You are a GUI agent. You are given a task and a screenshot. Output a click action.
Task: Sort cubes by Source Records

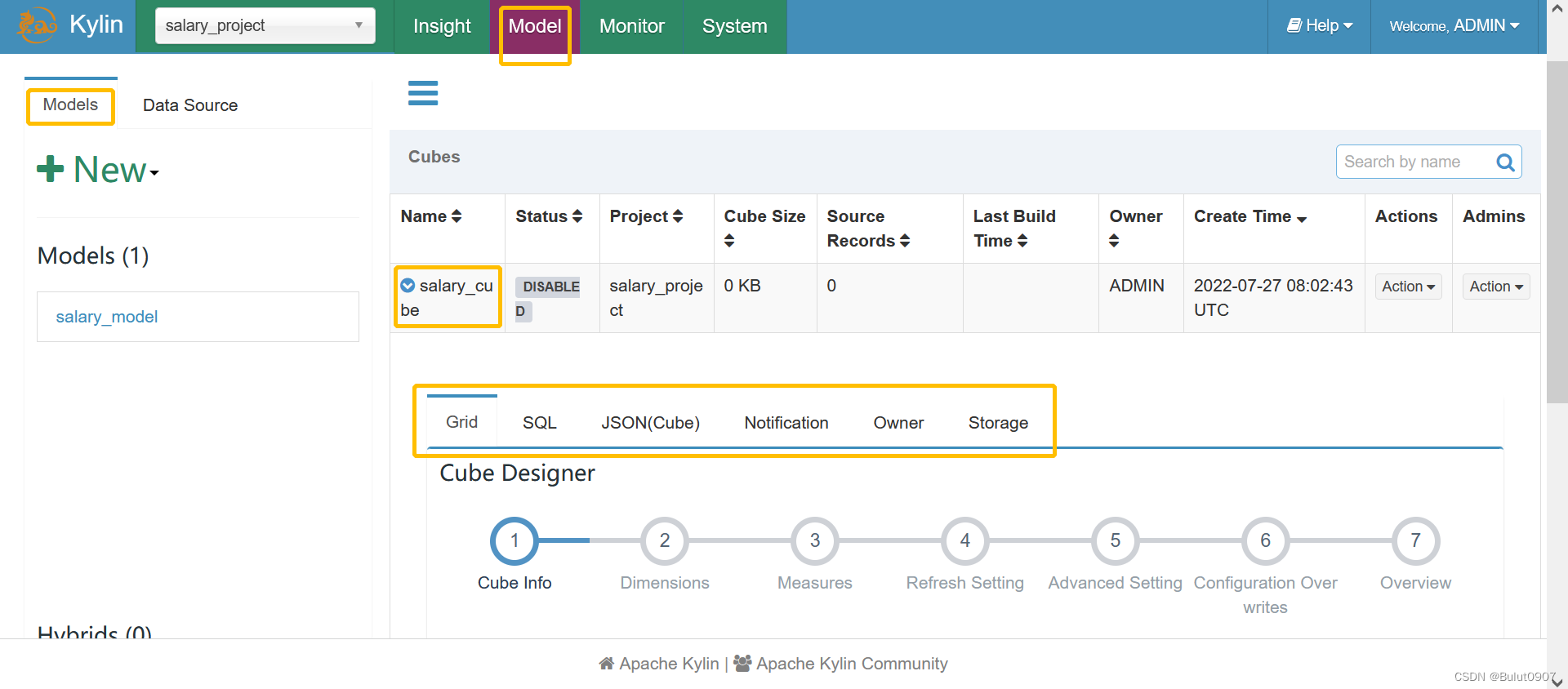868,228
